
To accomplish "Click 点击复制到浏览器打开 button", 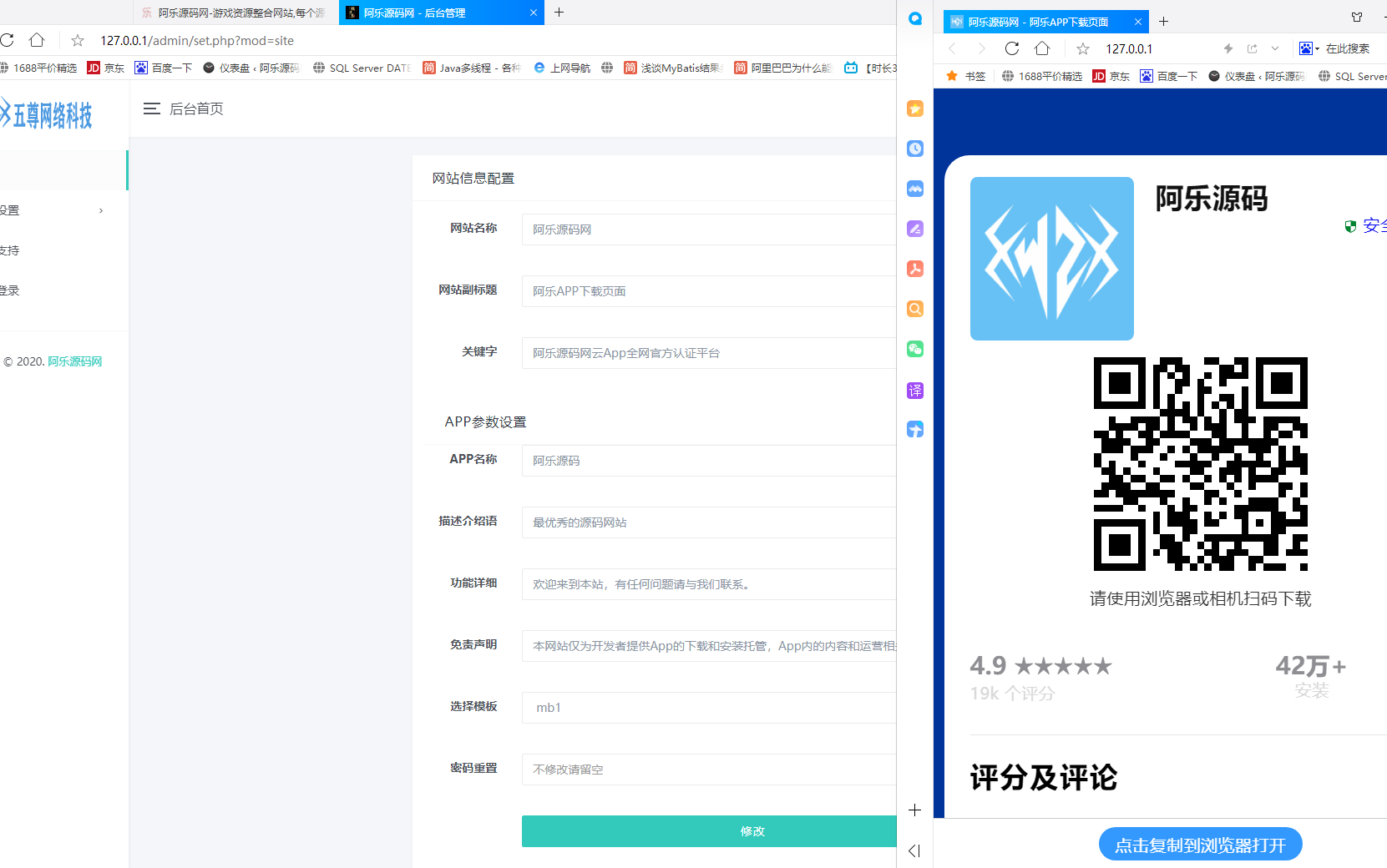I will pyautogui.click(x=1200, y=845).
